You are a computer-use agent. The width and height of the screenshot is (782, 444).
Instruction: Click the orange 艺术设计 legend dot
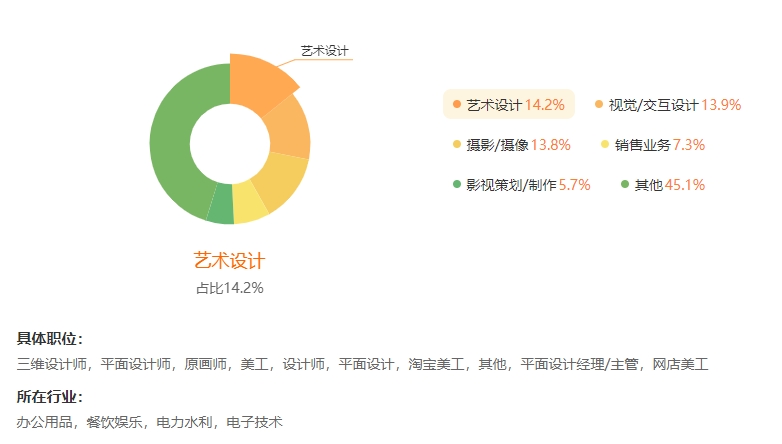point(457,104)
